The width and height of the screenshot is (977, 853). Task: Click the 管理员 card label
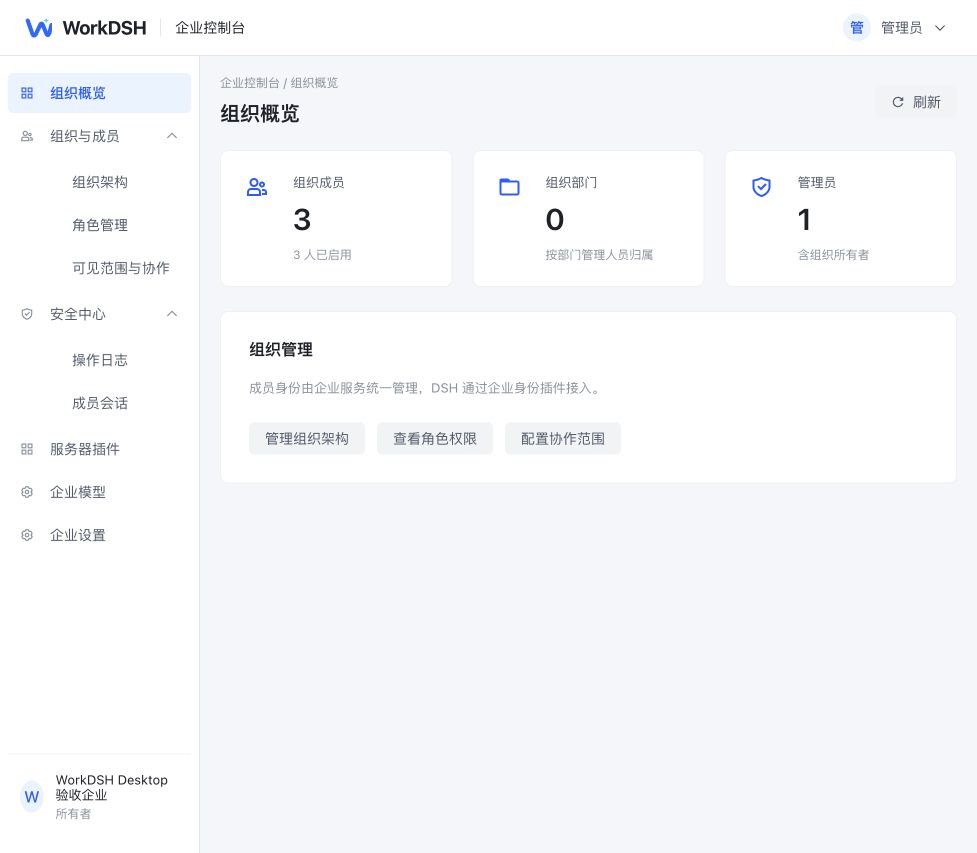point(817,183)
